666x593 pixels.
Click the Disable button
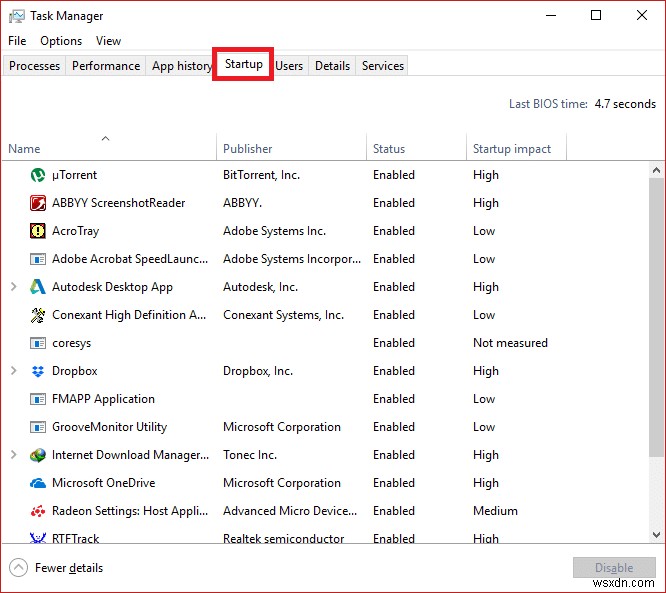tap(614, 568)
